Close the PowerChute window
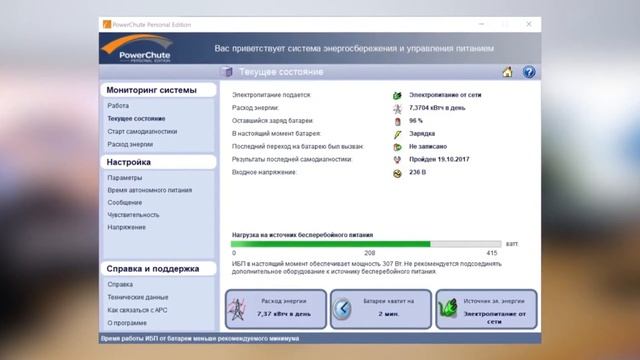The image size is (640, 360). pyautogui.click(x=529, y=24)
